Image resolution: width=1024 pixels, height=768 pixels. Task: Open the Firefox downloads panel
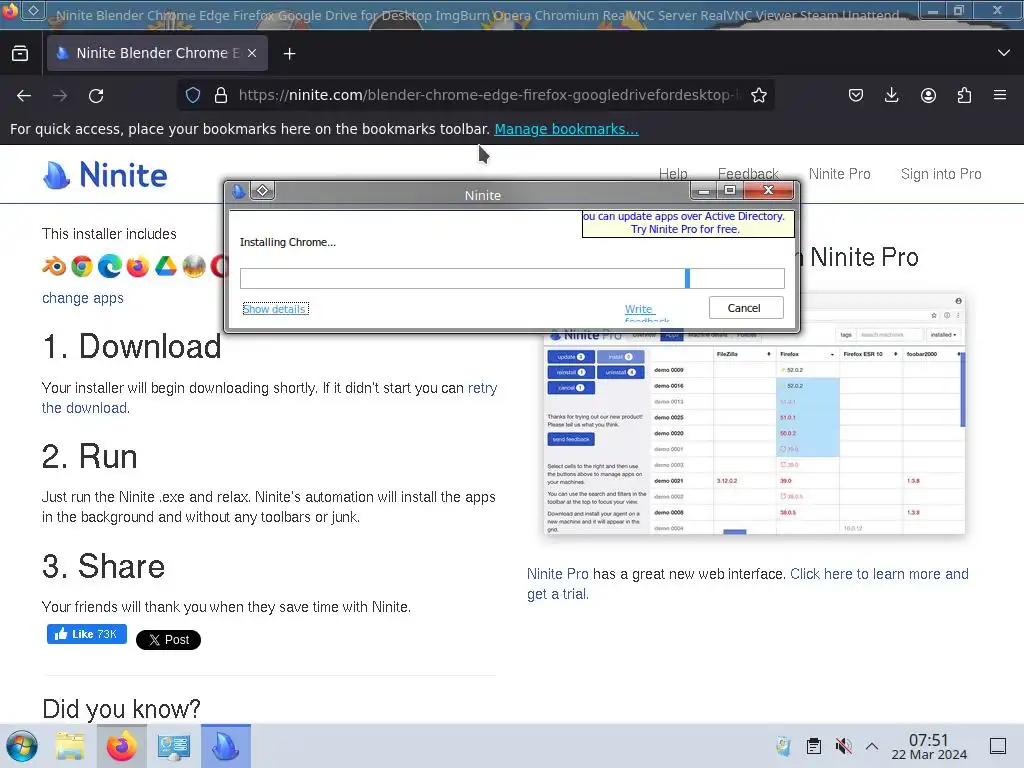[x=891, y=95]
